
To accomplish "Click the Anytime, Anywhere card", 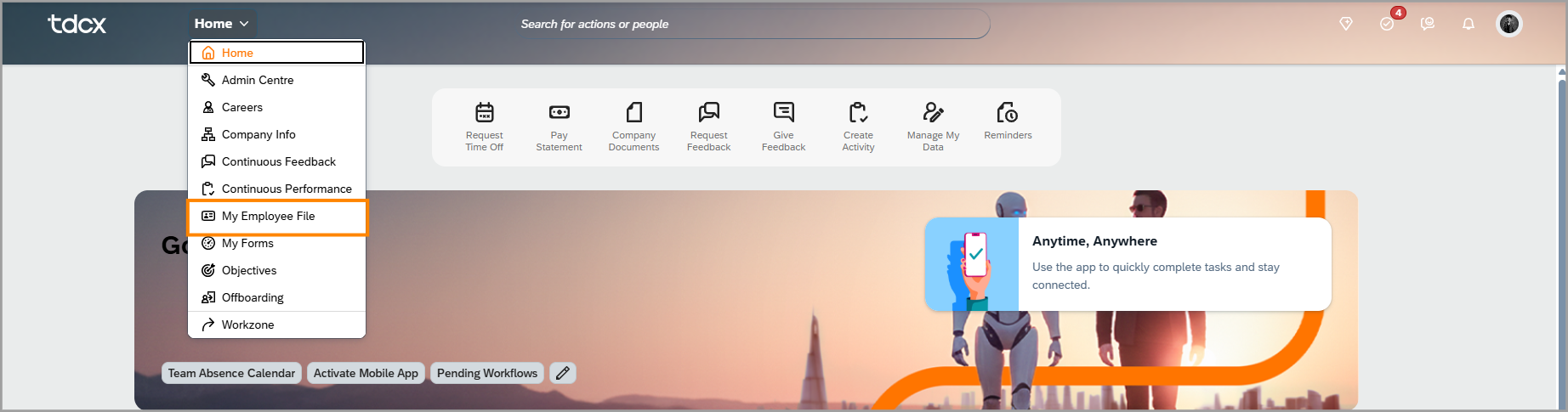I will [1128, 264].
